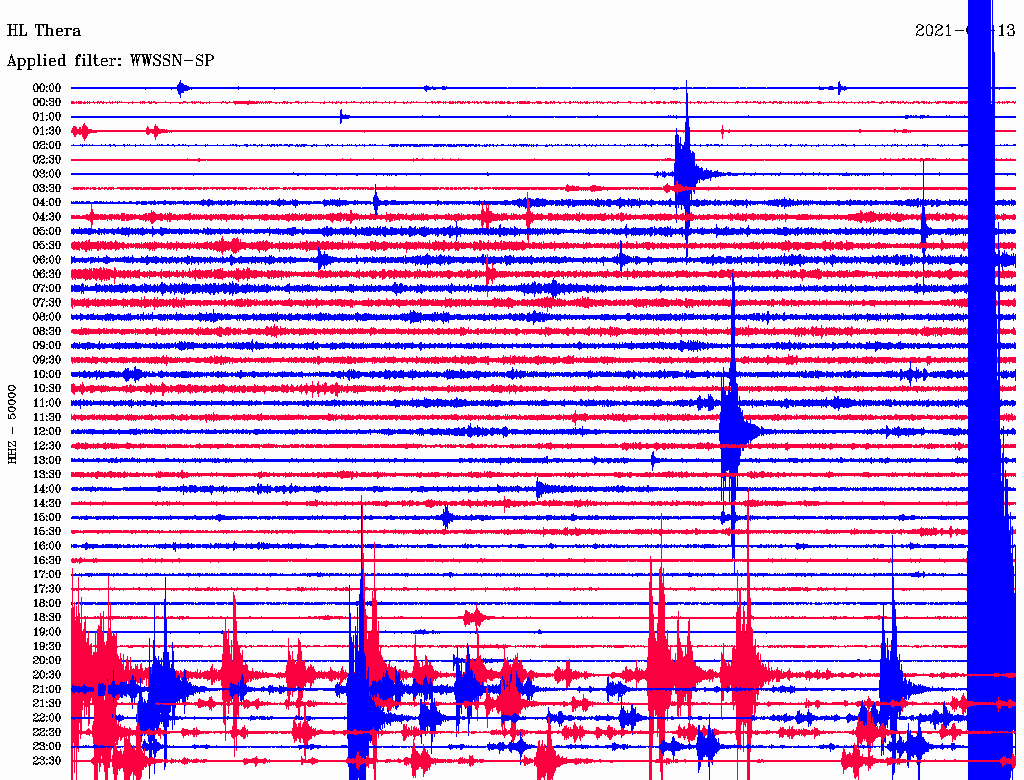Click the 12:30 time label
The image size is (1024, 780).
click(x=47, y=446)
